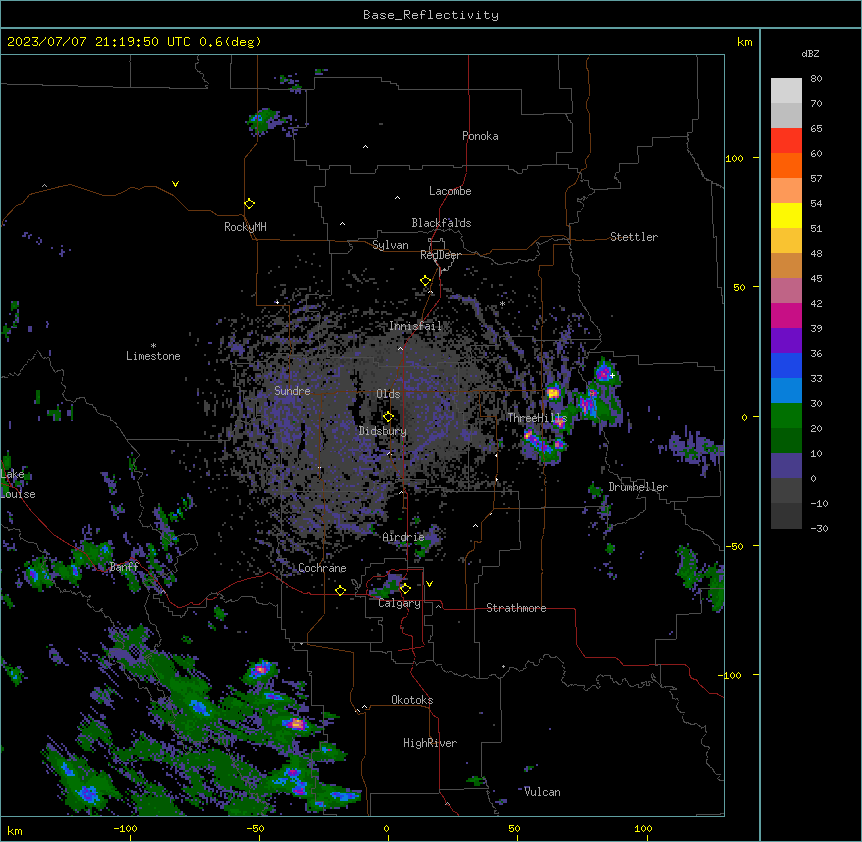Click the Sylvan label
This screenshot has width=862, height=842.
tap(390, 245)
